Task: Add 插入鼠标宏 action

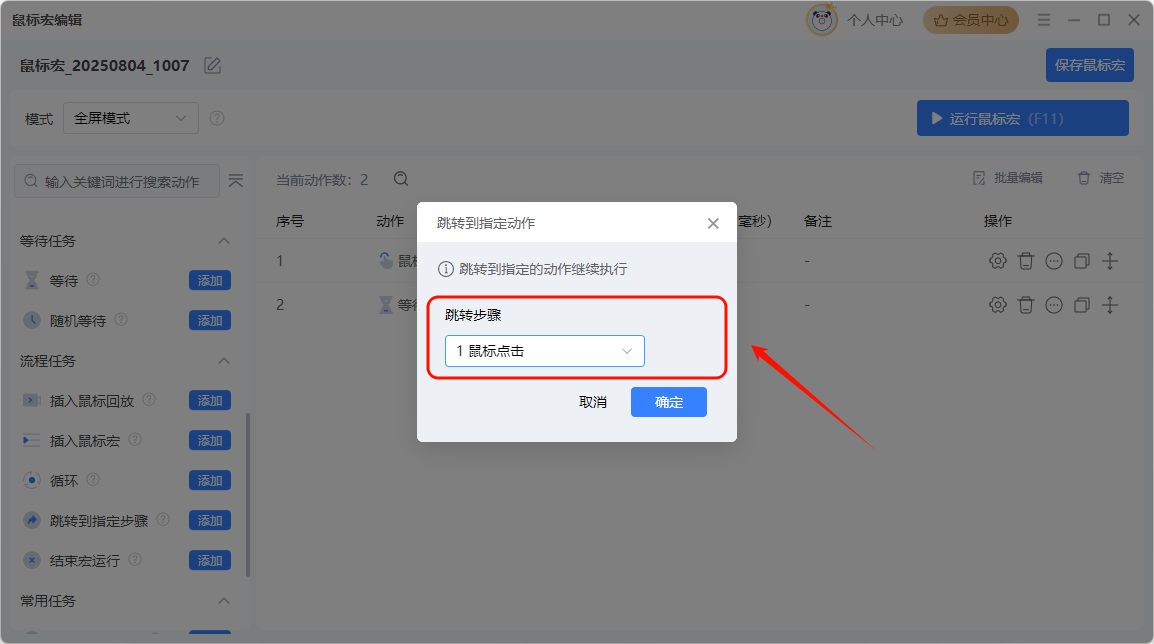Action: coord(210,440)
